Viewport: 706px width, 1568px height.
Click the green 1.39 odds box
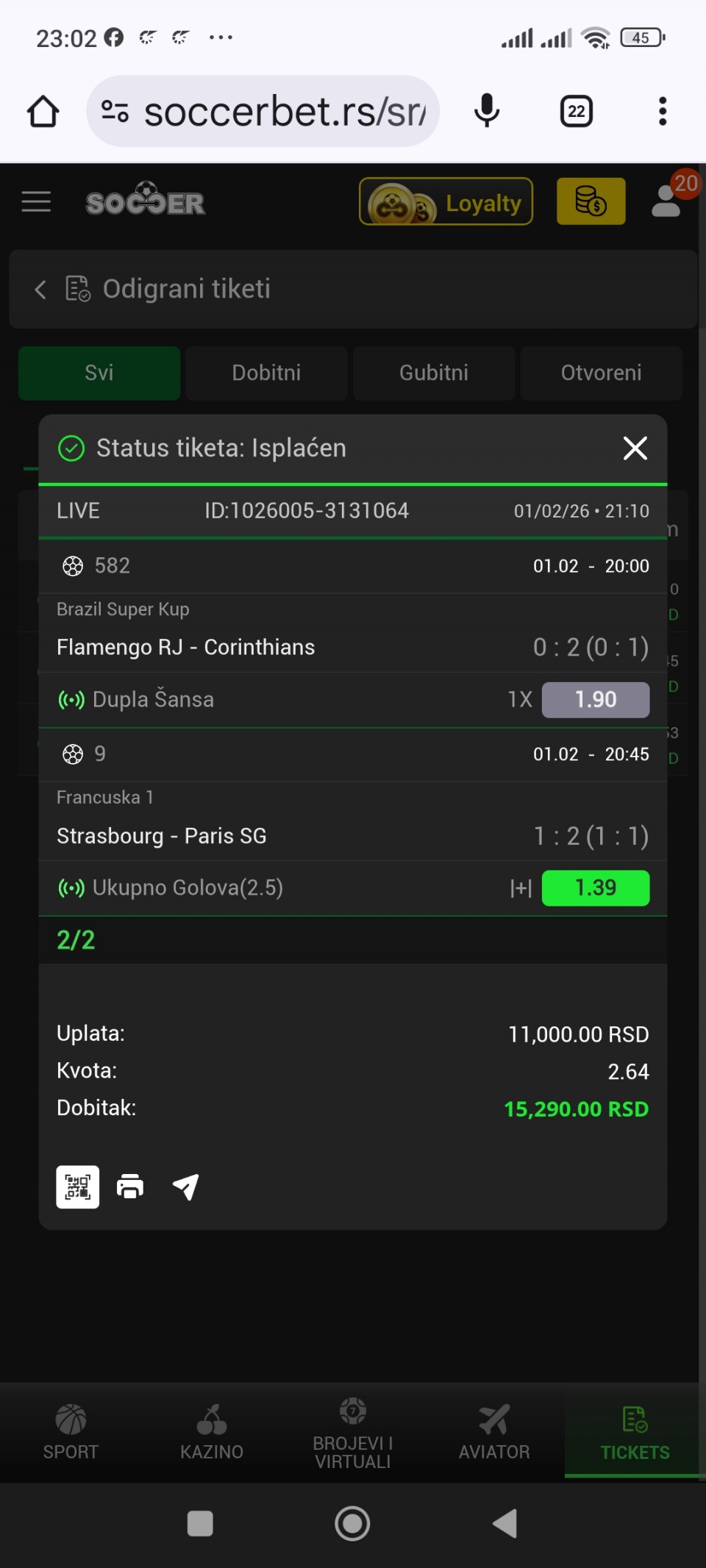[x=596, y=888]
